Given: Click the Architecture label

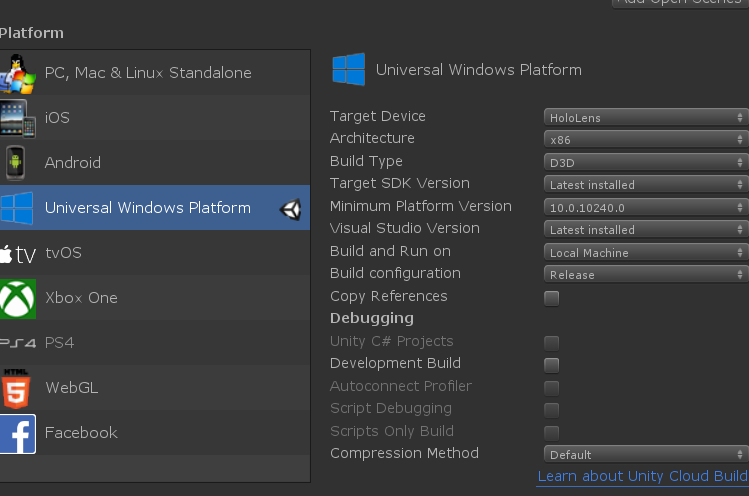Looking at the screenshot, I should click(372, 138).
